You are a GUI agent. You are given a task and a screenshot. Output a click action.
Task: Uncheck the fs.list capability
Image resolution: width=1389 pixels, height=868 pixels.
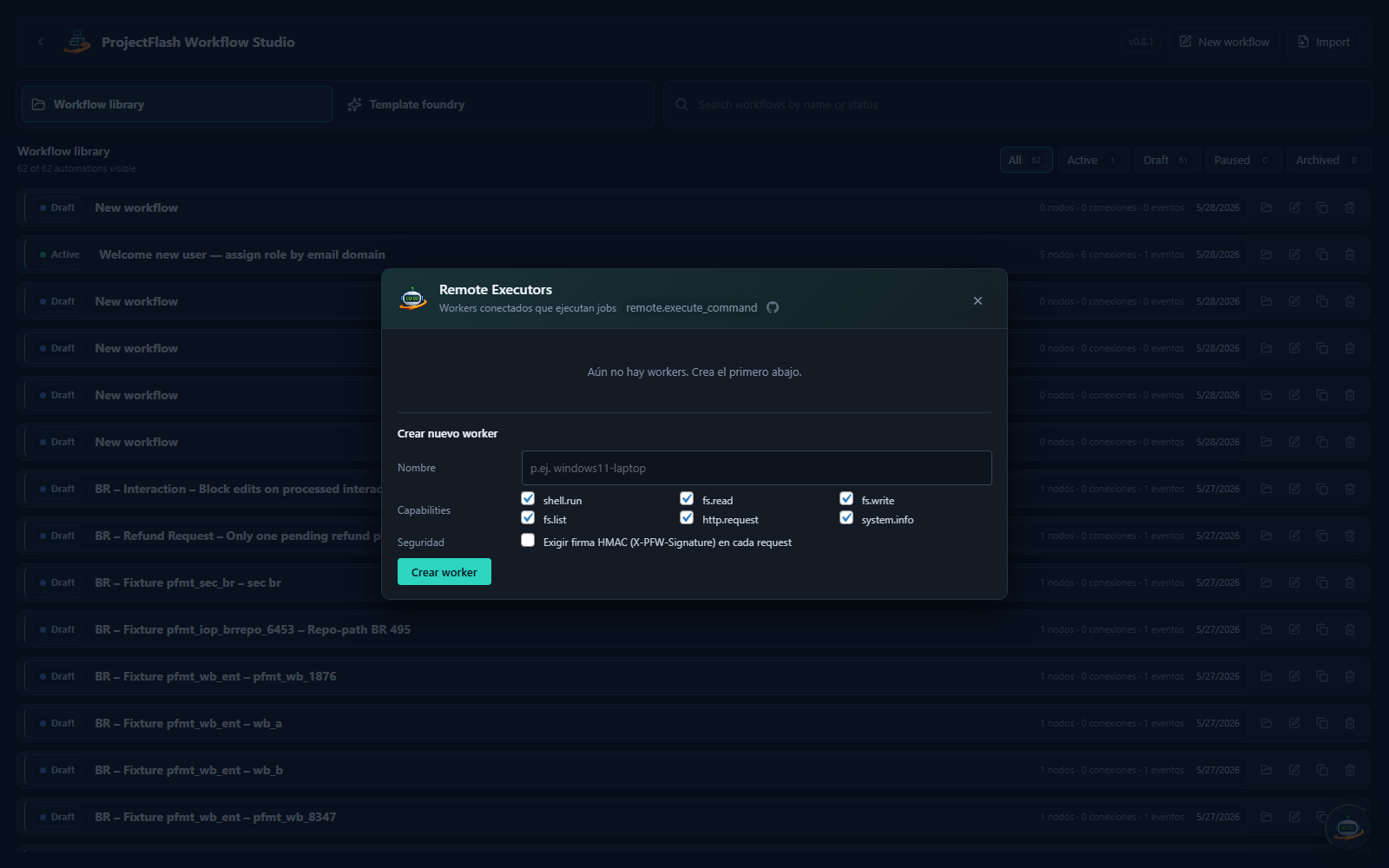[x=528, y=517]
